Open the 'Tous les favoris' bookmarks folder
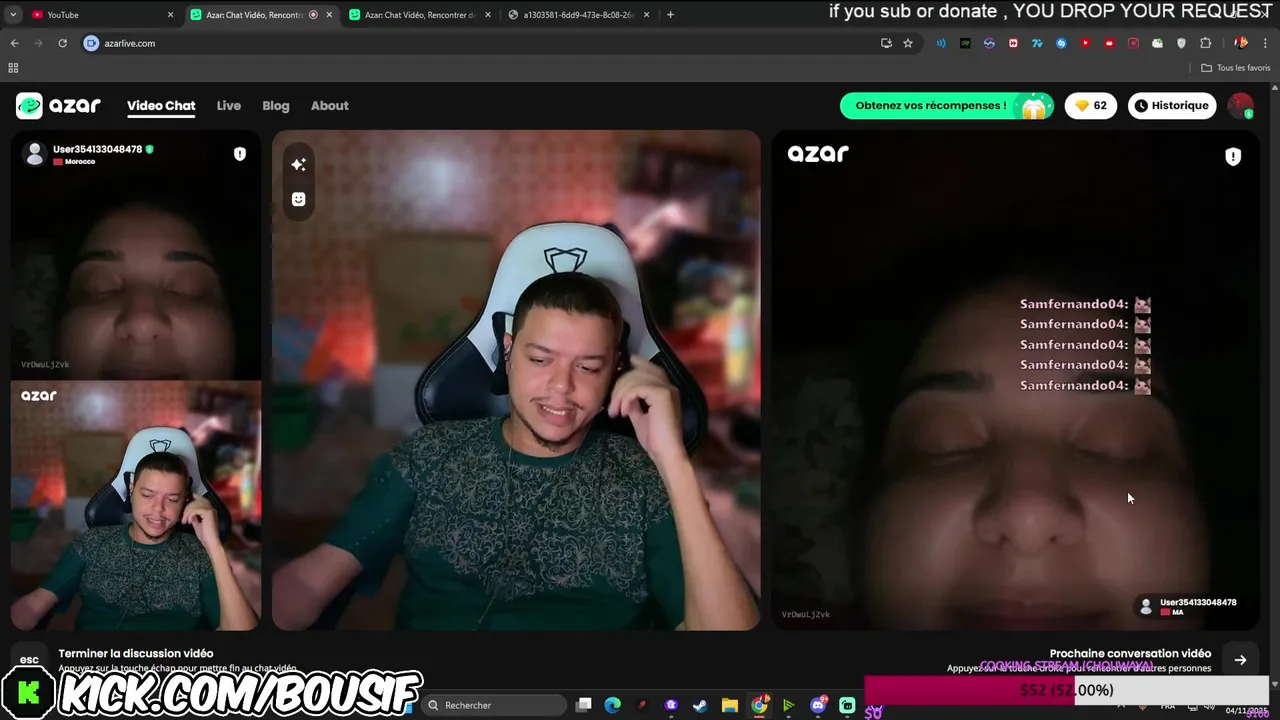The width and height of the screenshot is (1280, 720). pos(1235,68)
